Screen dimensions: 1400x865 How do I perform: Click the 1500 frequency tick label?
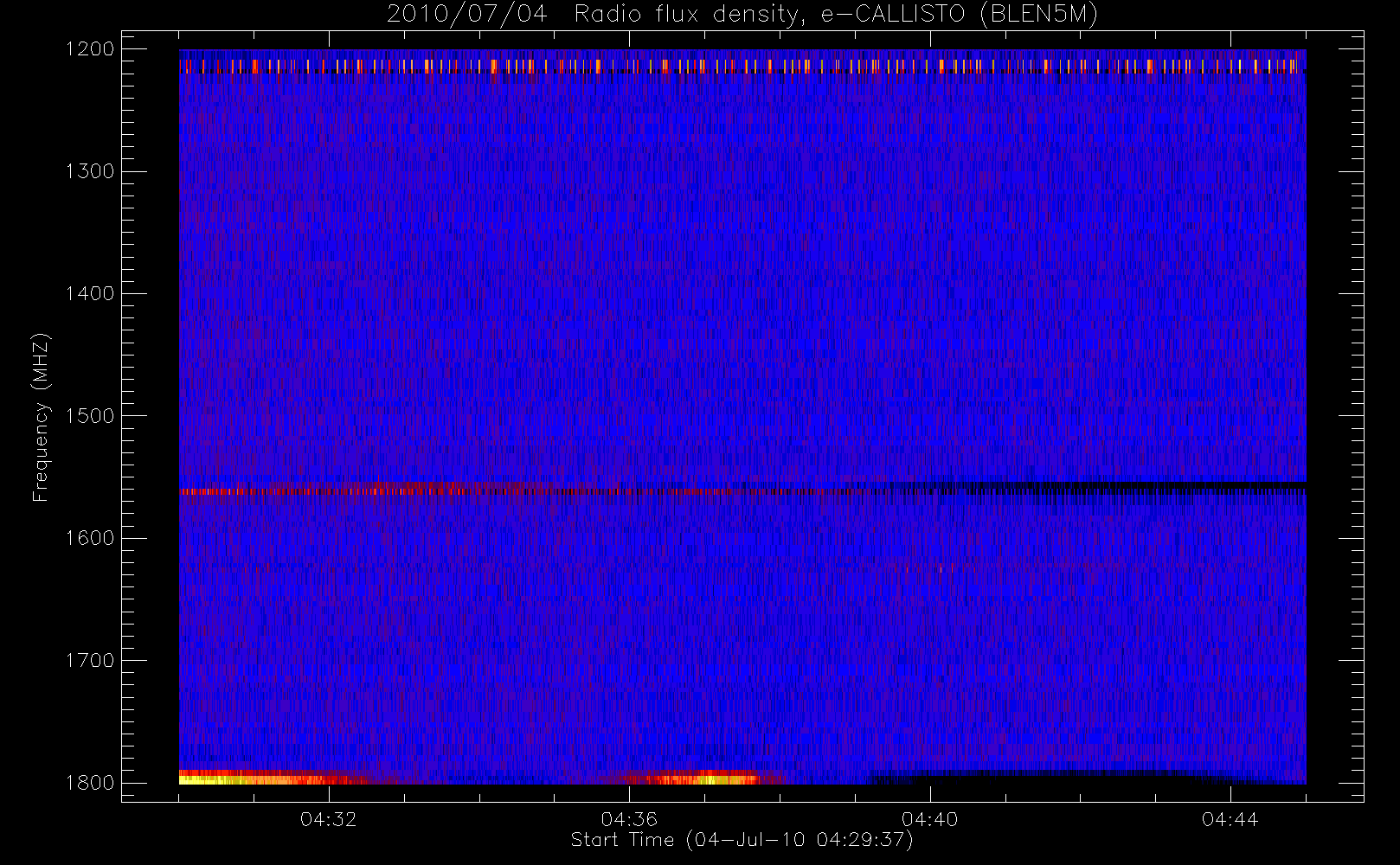pos(90,416)
